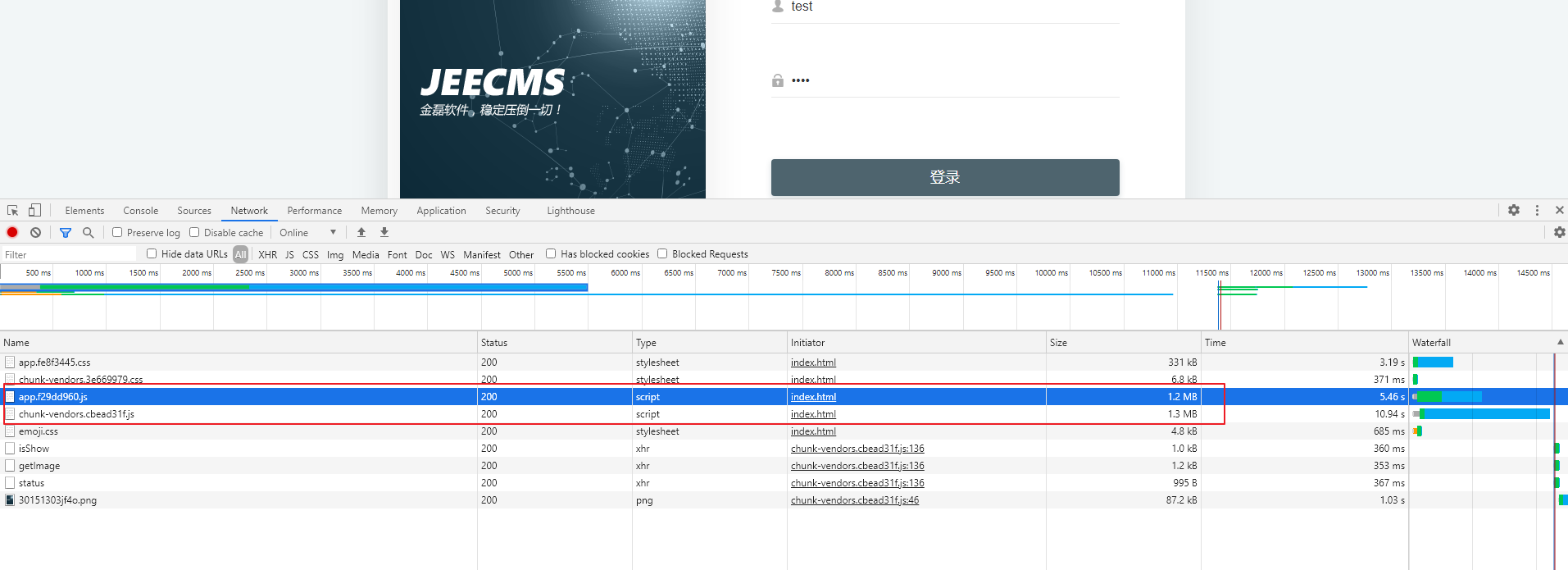Viewport: 1568px width, 570px height.
Task: Export HAR file with download arrow
Action: coord(384,233)
